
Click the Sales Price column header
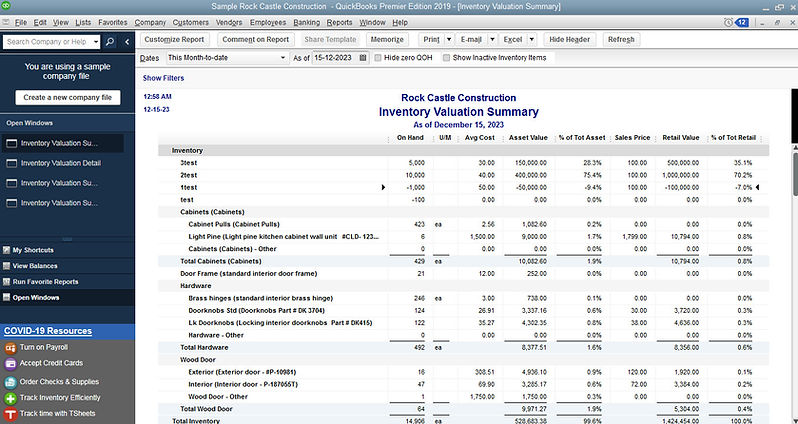633,138
